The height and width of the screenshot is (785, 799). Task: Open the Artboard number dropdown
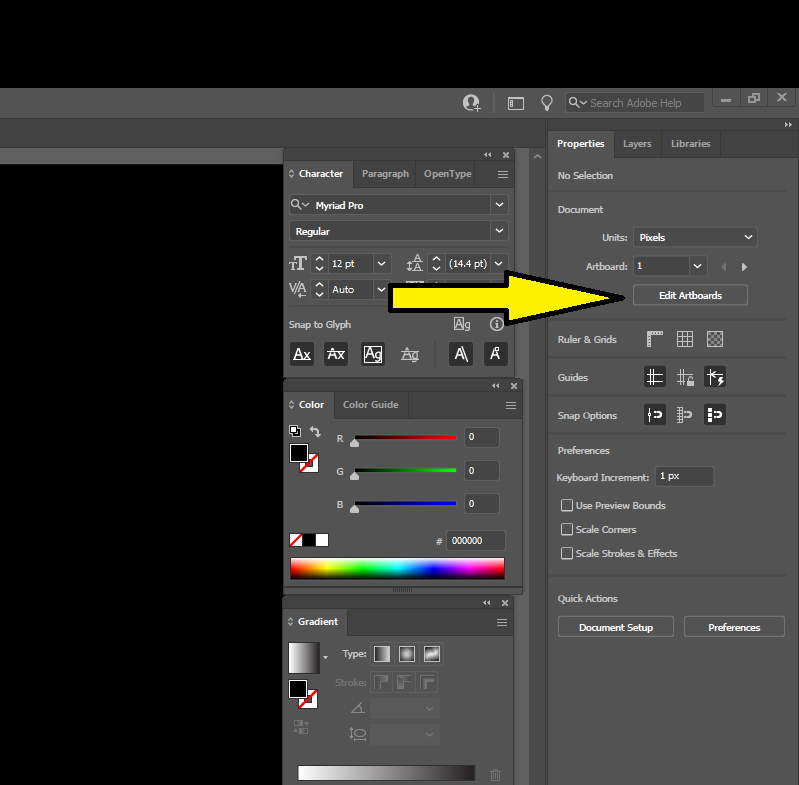coord(698,266)
